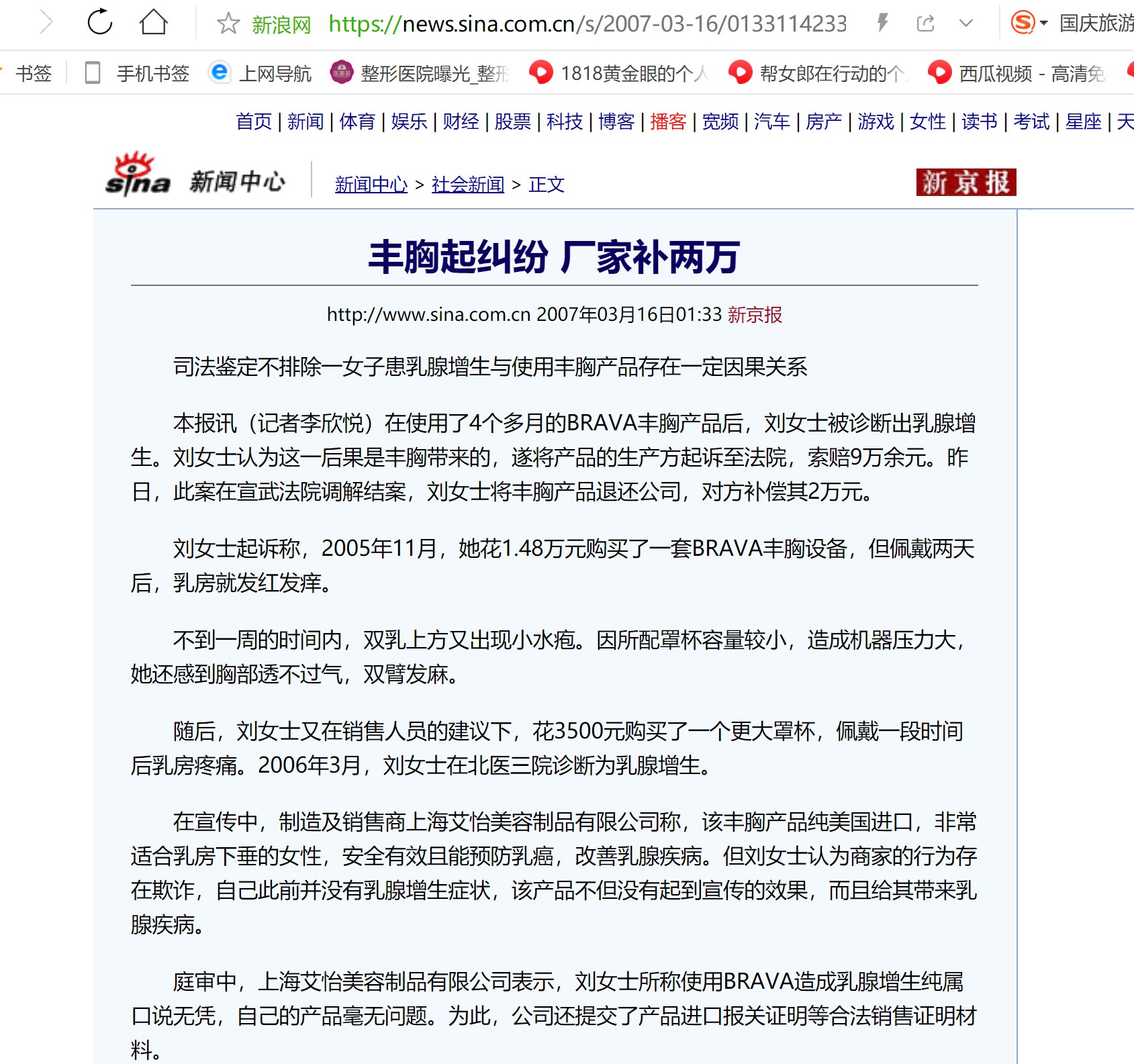Open 股票 navigation link
1134x1064 pixels.
click(513, 122)
